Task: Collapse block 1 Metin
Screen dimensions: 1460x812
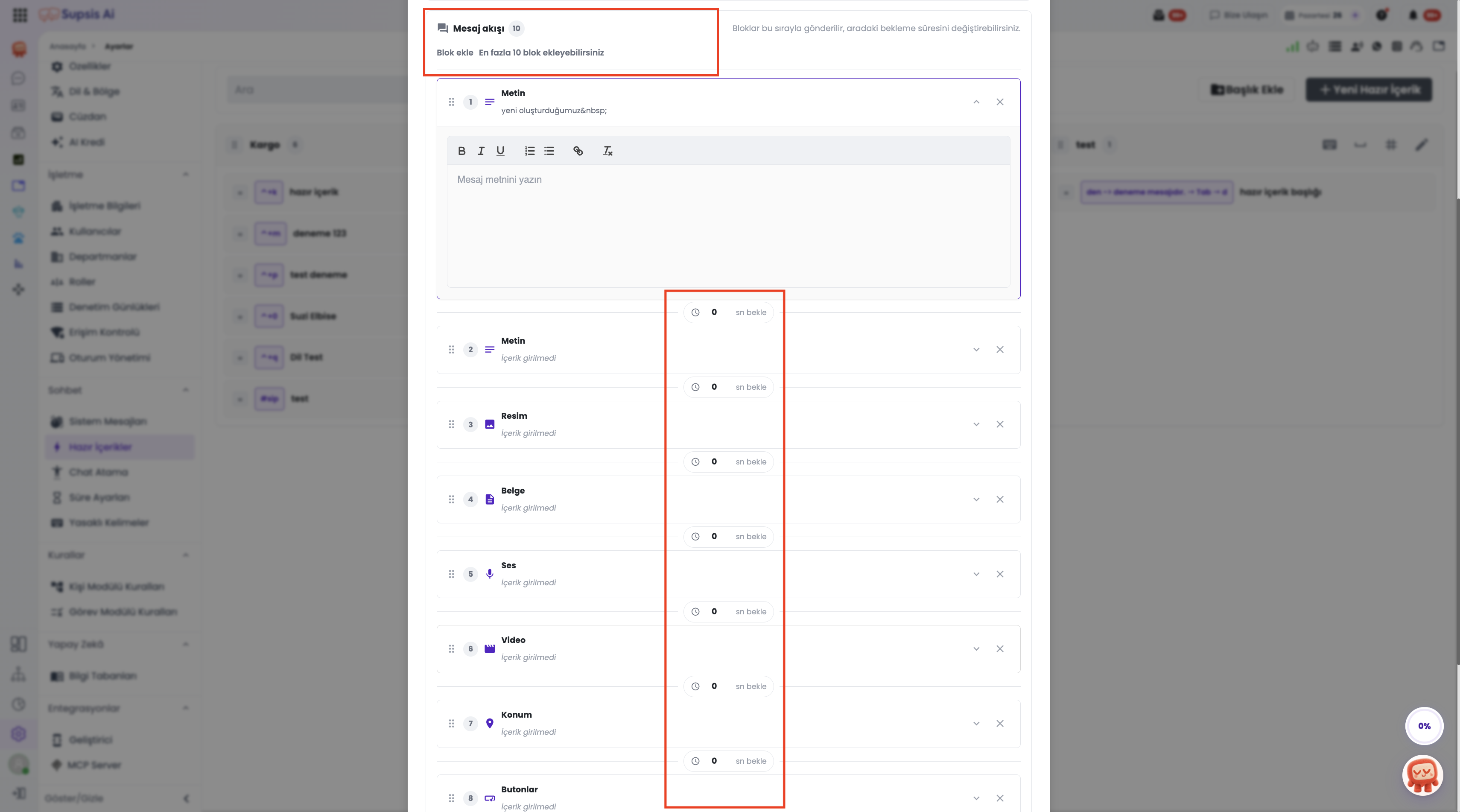Action: click(976, 102)
